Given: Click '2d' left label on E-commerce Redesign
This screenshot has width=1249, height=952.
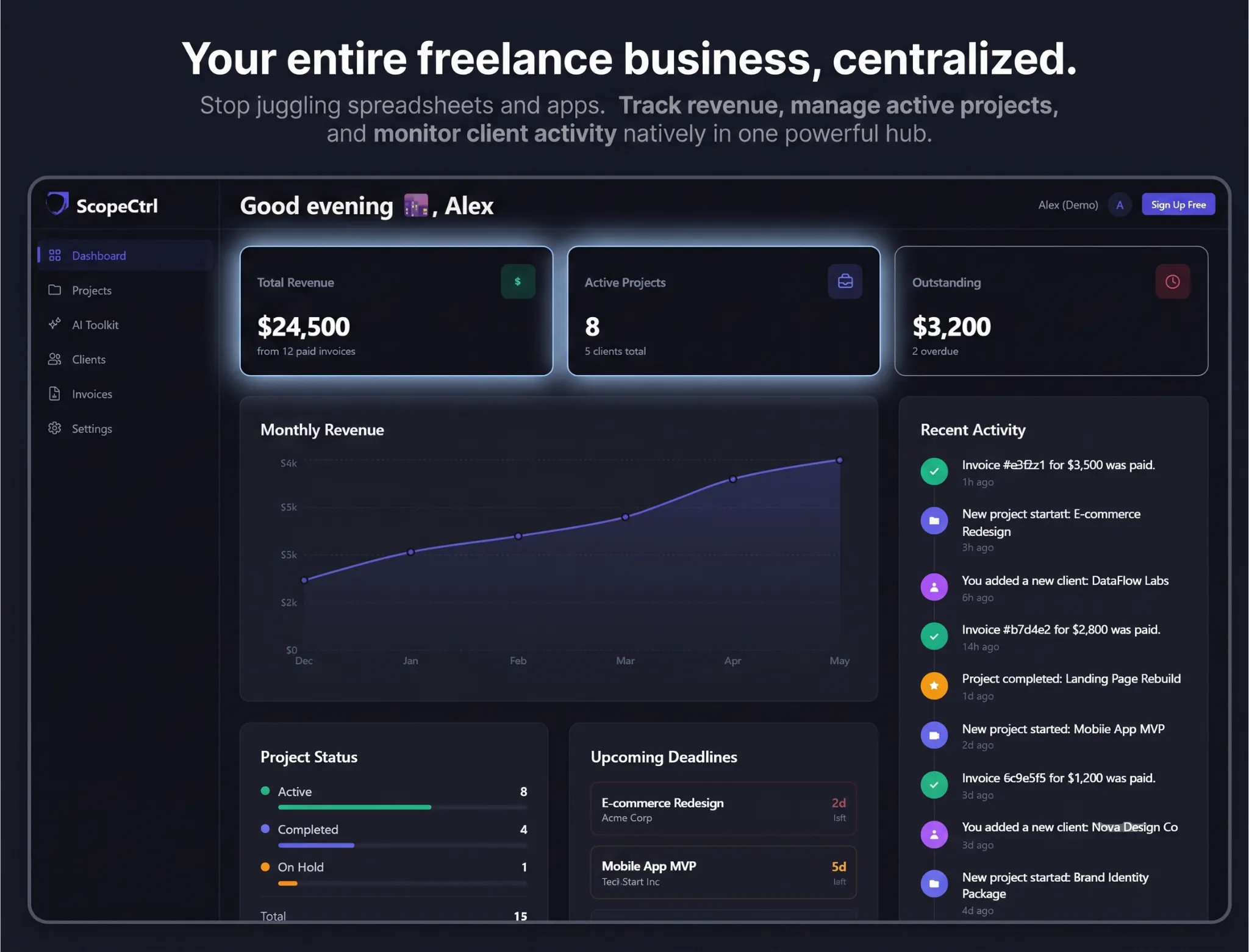Looking at the screenshot, I should [x=839, y=803].
